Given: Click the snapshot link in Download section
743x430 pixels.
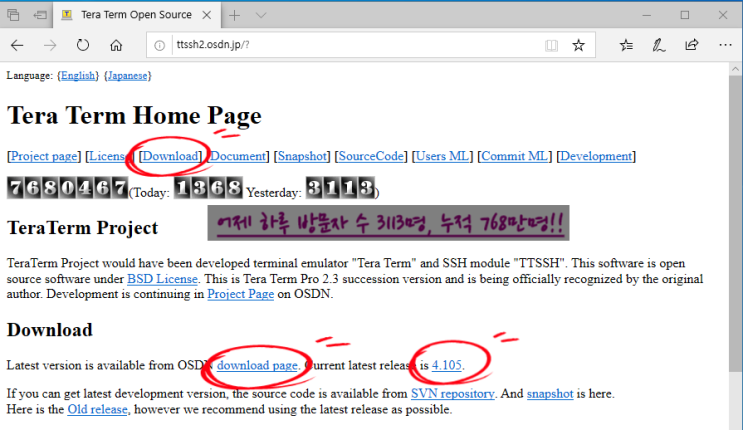Looking at the screenshot, I should coord(550,393).
